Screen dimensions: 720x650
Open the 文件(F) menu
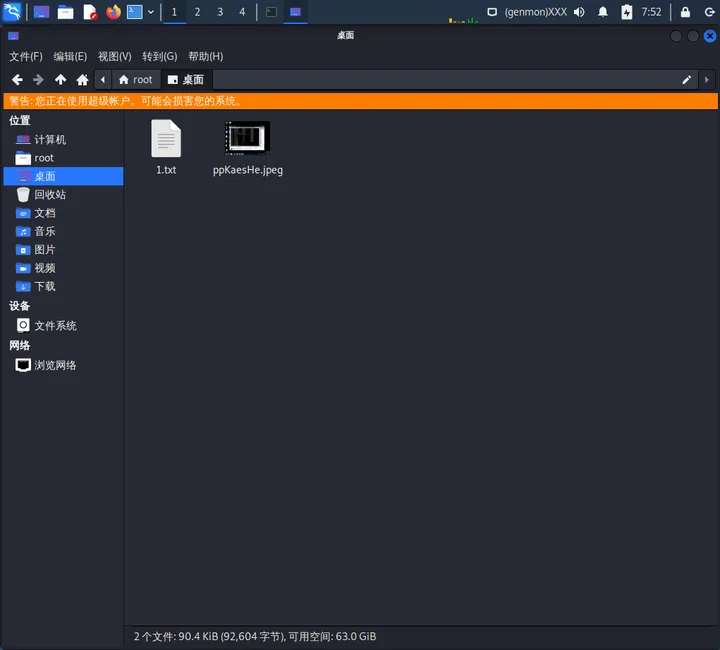coord(26,56)
